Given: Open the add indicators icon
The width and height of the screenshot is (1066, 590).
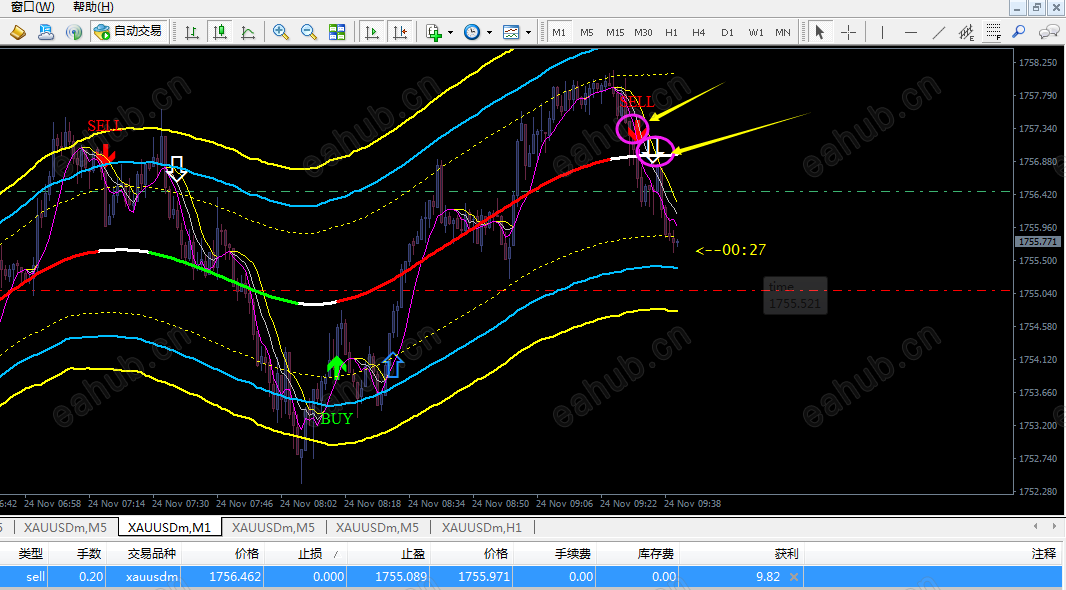Looking at the screenshot, I should click(x=434, y=32).
